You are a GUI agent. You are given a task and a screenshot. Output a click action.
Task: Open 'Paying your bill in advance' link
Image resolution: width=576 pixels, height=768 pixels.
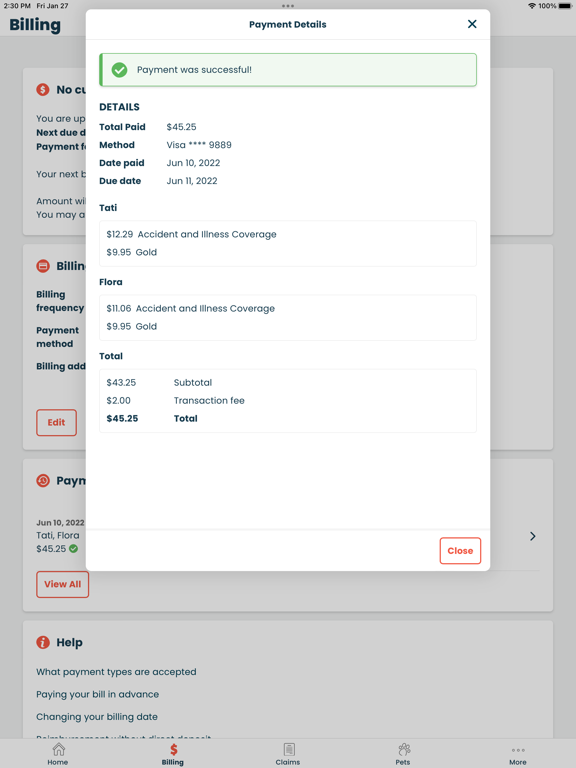point(97,695)
